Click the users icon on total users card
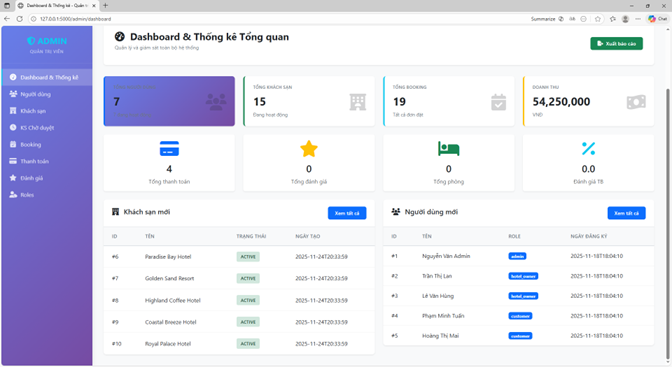 coord(216,102)
